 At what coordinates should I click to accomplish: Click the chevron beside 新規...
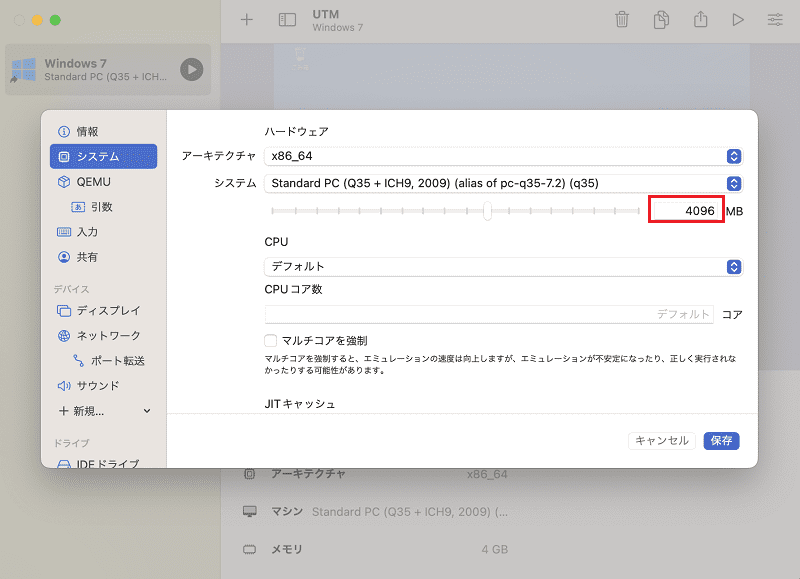pos(147,411)
